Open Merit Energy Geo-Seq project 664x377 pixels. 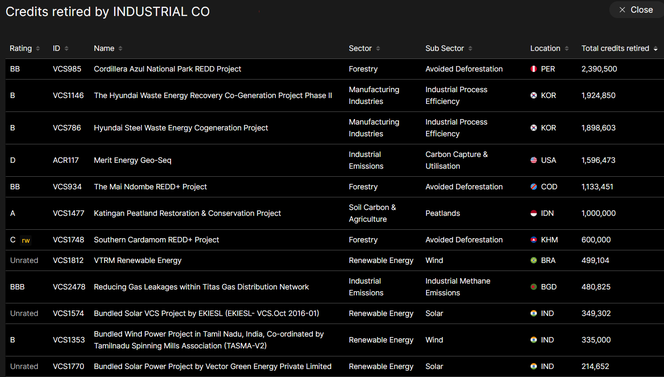click(x=133, y=160)
